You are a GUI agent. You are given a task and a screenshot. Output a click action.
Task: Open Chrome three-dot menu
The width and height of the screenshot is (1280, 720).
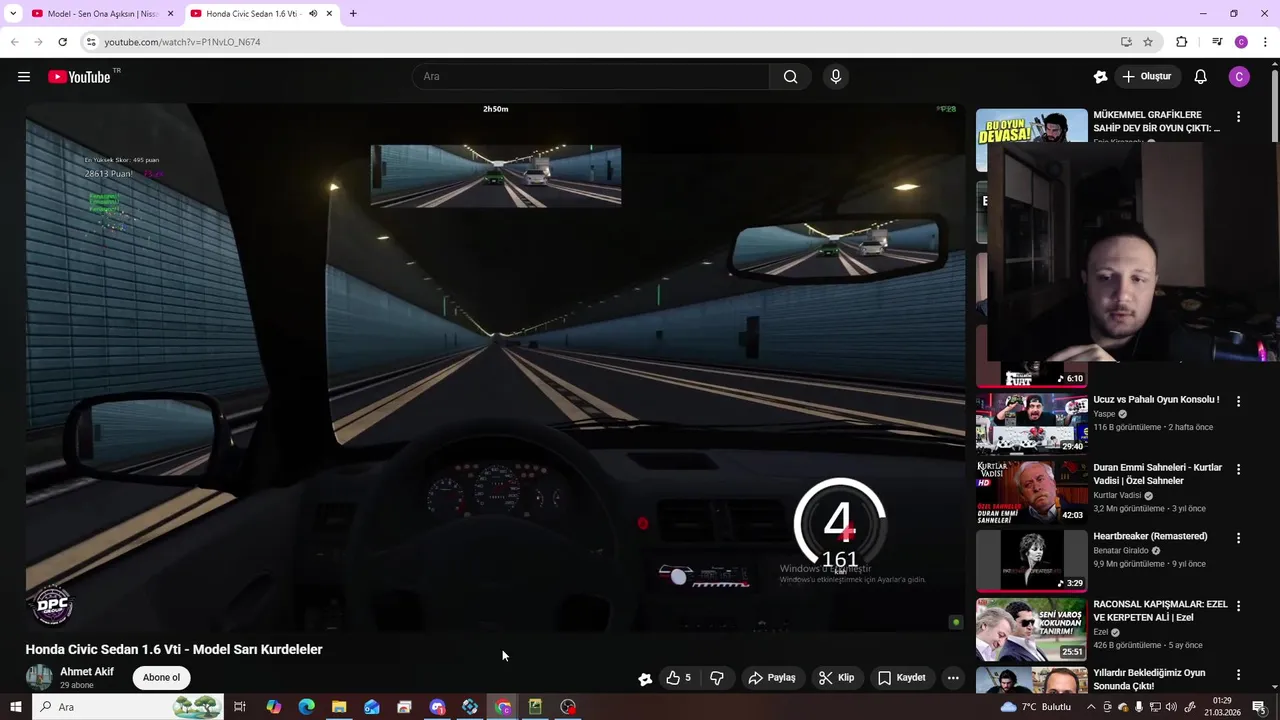(x=1265, y=42)
